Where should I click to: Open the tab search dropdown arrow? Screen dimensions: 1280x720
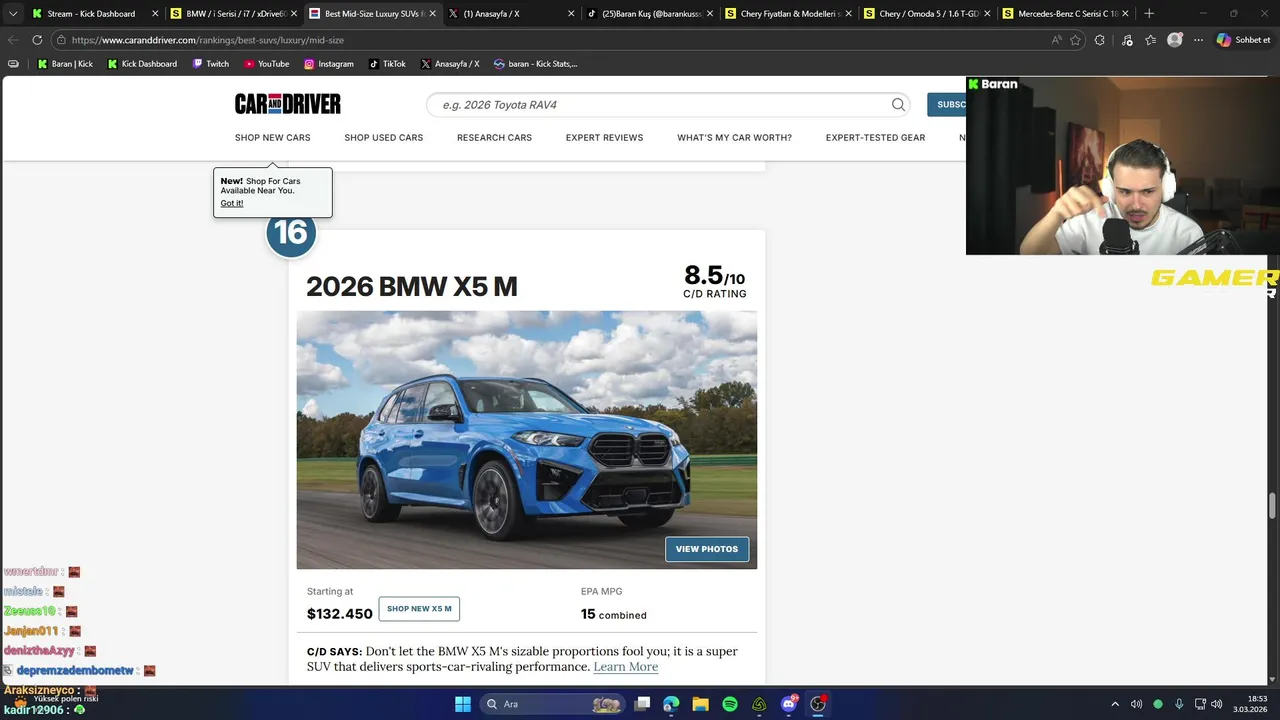tap(13, 14)
